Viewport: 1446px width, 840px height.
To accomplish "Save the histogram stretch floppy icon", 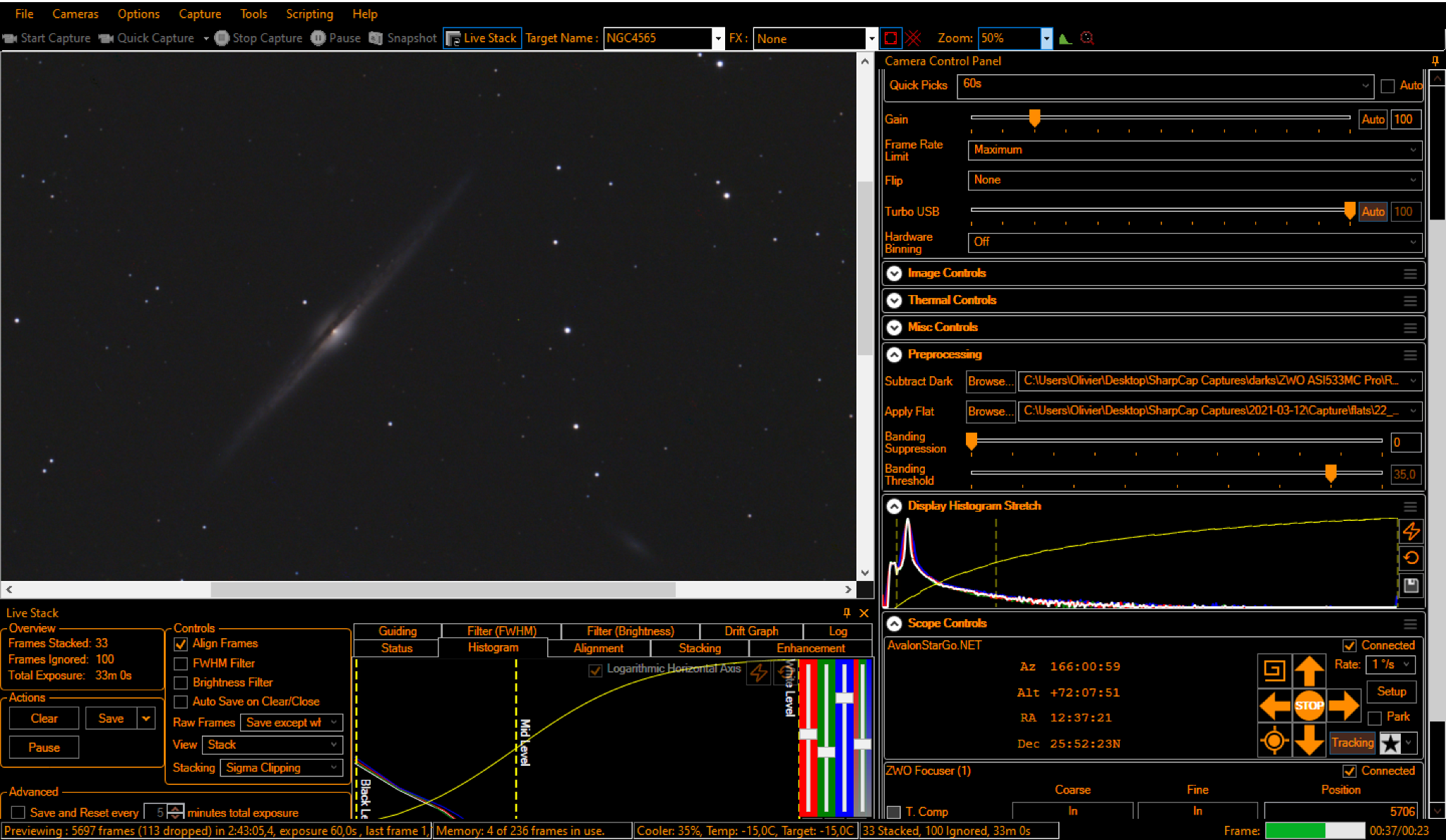I will (1411, 584).
